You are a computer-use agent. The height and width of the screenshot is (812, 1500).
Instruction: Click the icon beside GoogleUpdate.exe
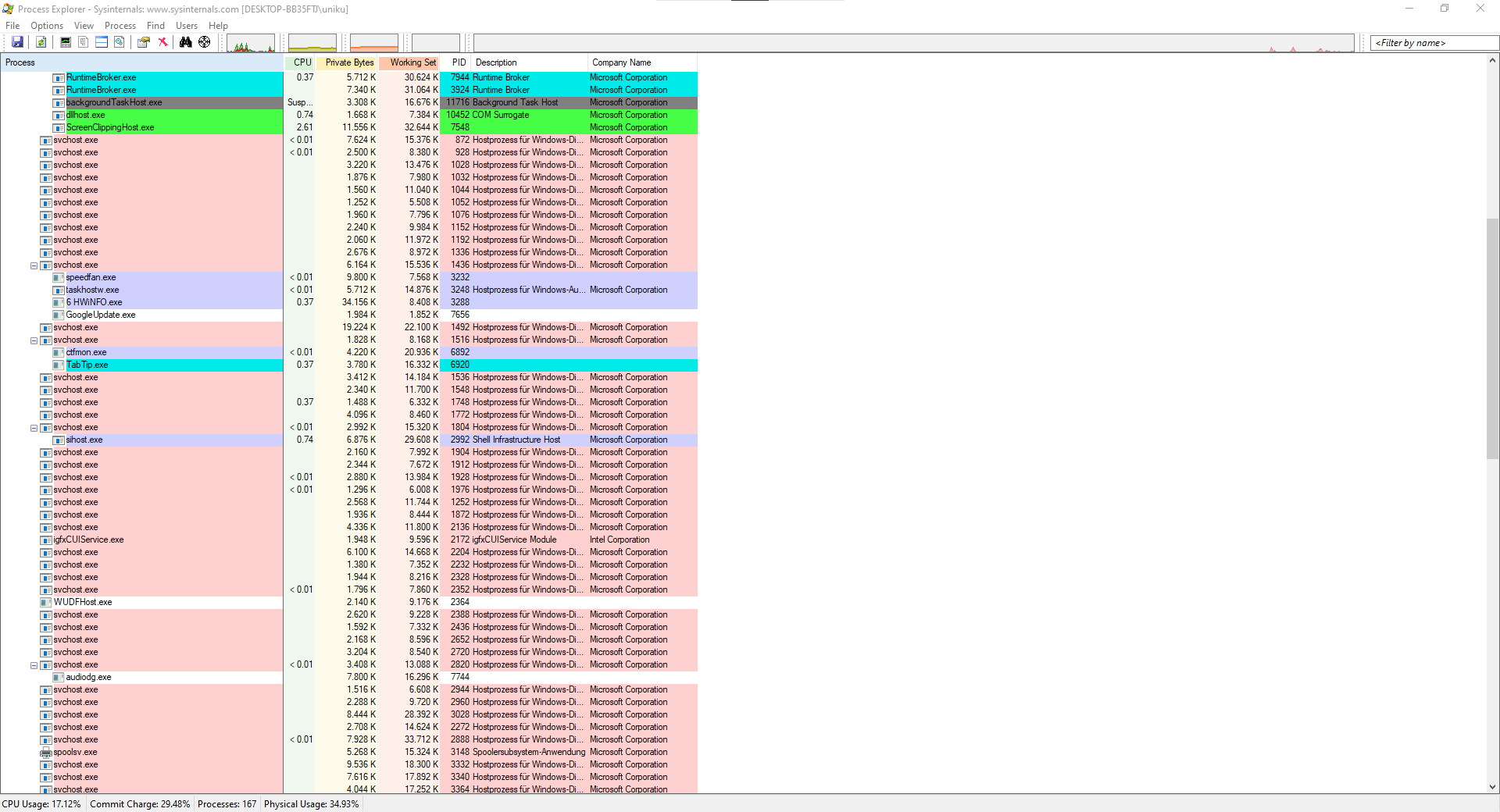(x=59, y=315)
